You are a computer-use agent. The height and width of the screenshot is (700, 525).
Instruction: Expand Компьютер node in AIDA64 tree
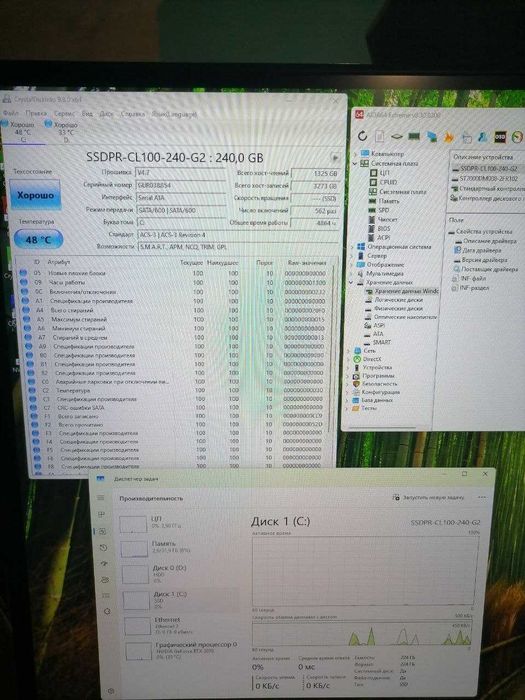356,154
